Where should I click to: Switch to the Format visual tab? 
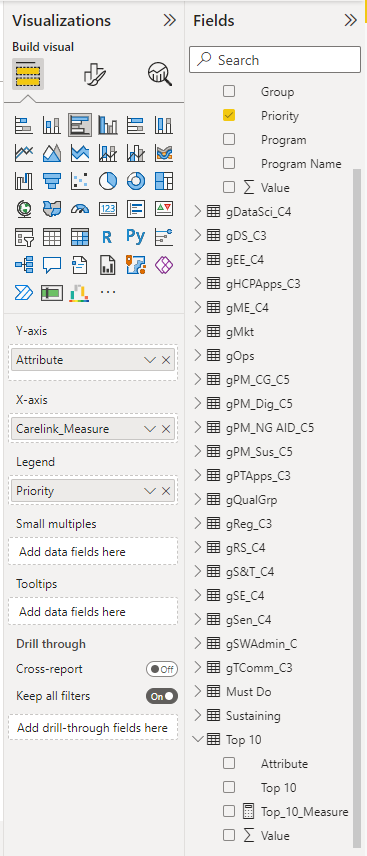[94, 74]
